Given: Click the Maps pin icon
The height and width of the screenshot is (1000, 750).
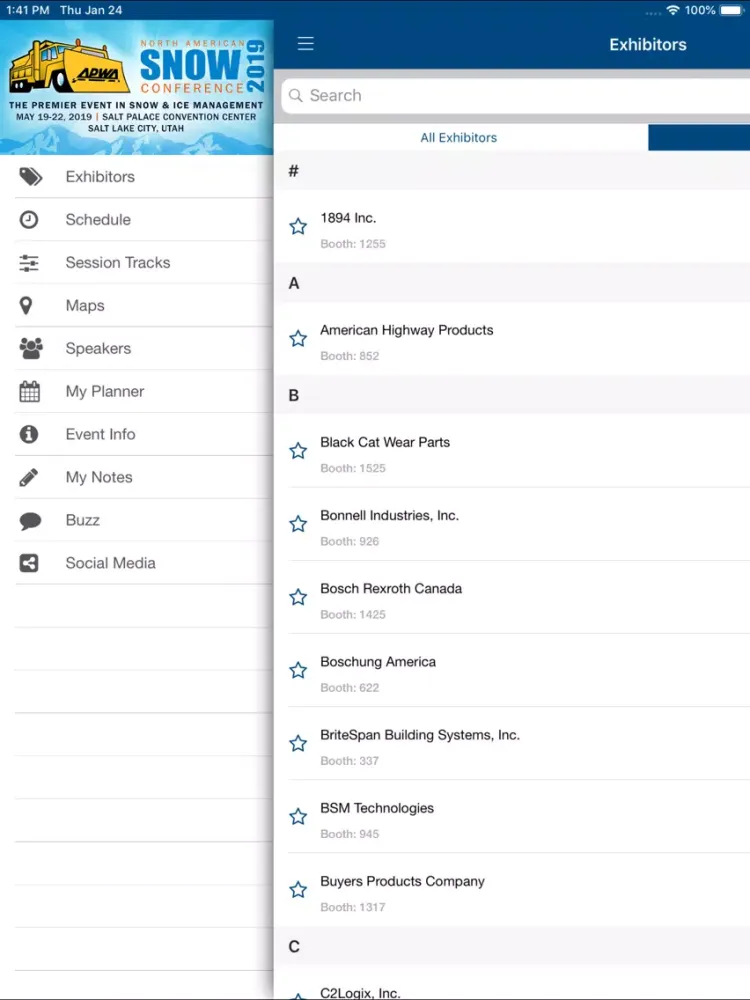Looking at the screenshot, I should click(26, 305).
